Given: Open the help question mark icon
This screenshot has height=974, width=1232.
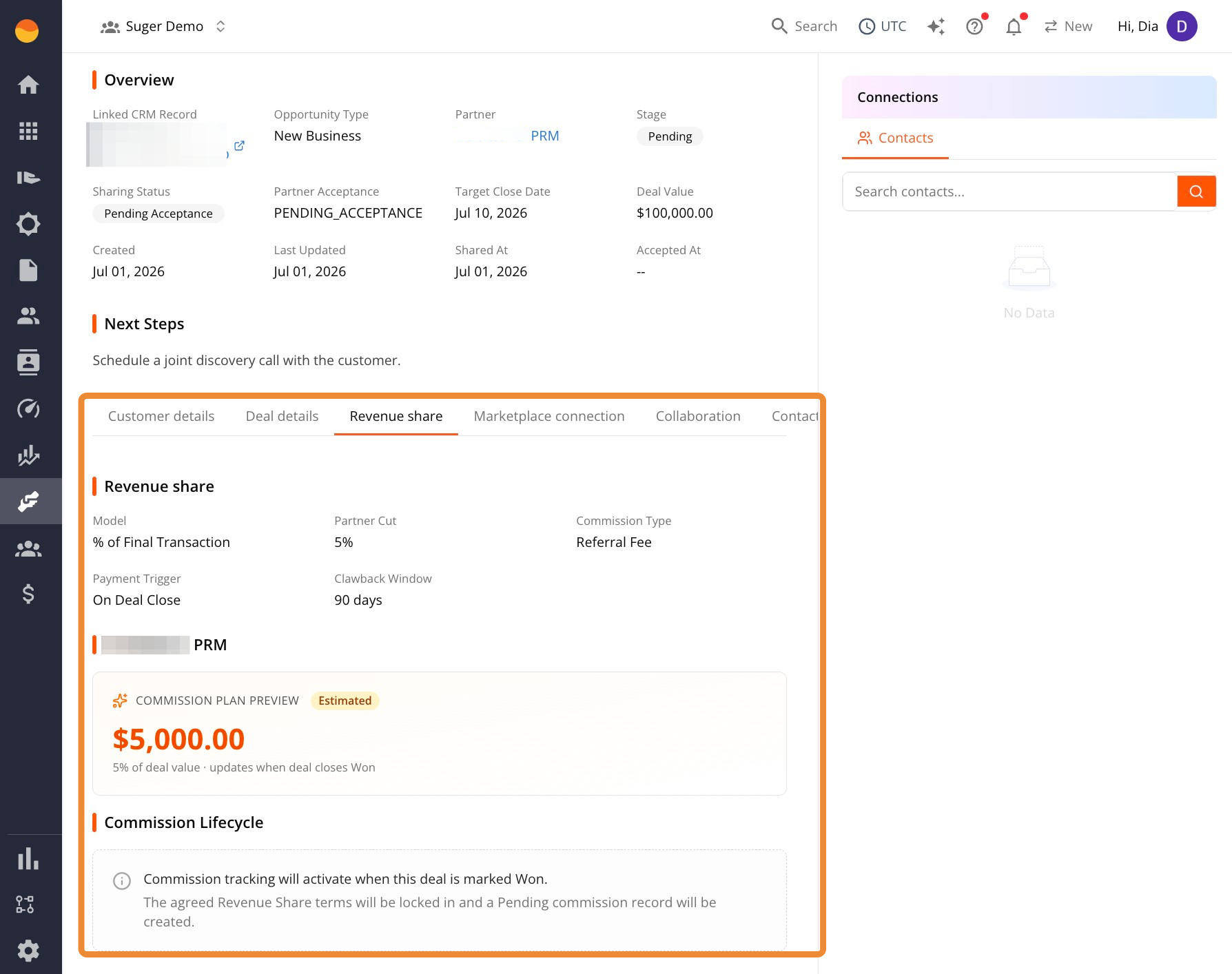Looking at the screenshot, I should point(974,26).
